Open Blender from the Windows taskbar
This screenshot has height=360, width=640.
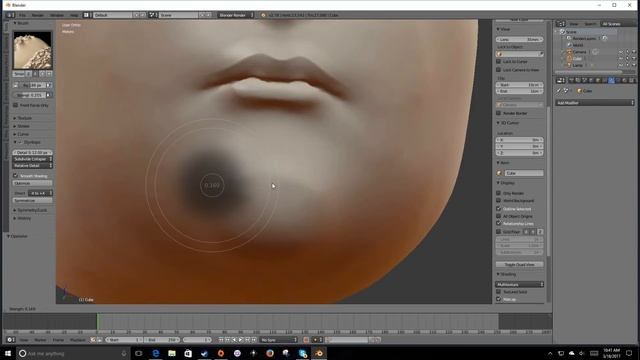[319, 353]
